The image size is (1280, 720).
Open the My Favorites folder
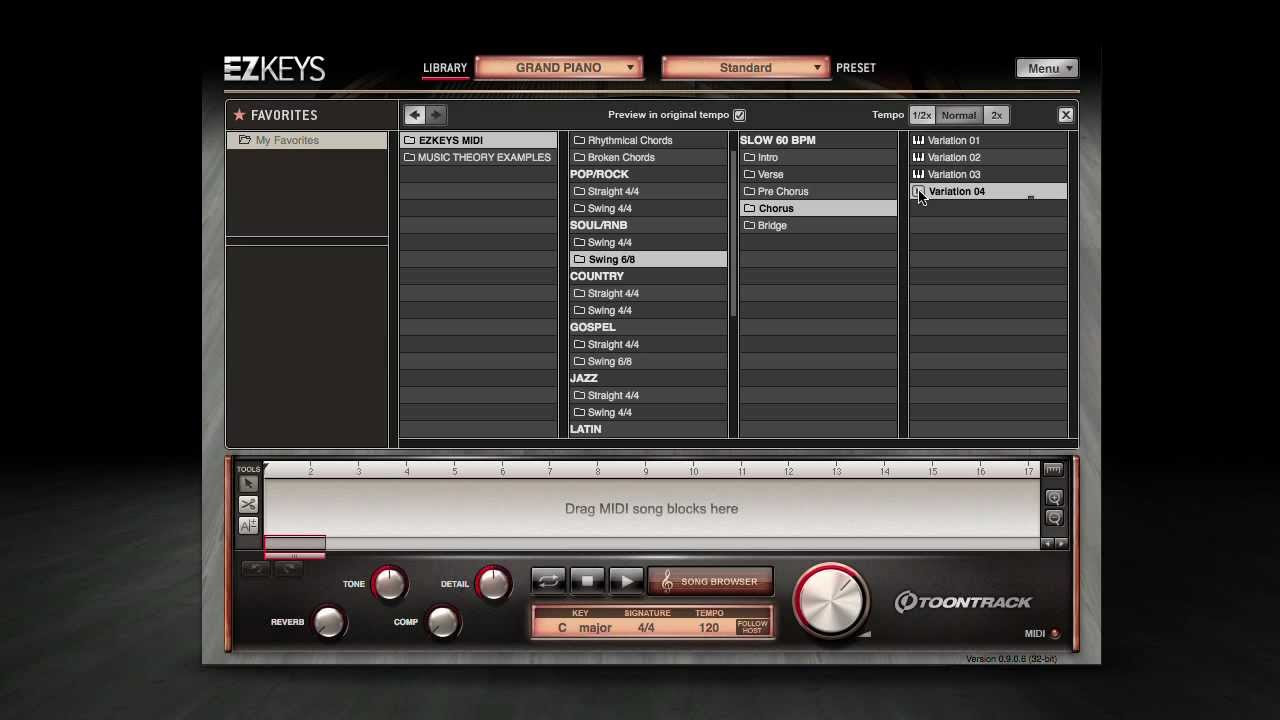[x=307, y=140]
